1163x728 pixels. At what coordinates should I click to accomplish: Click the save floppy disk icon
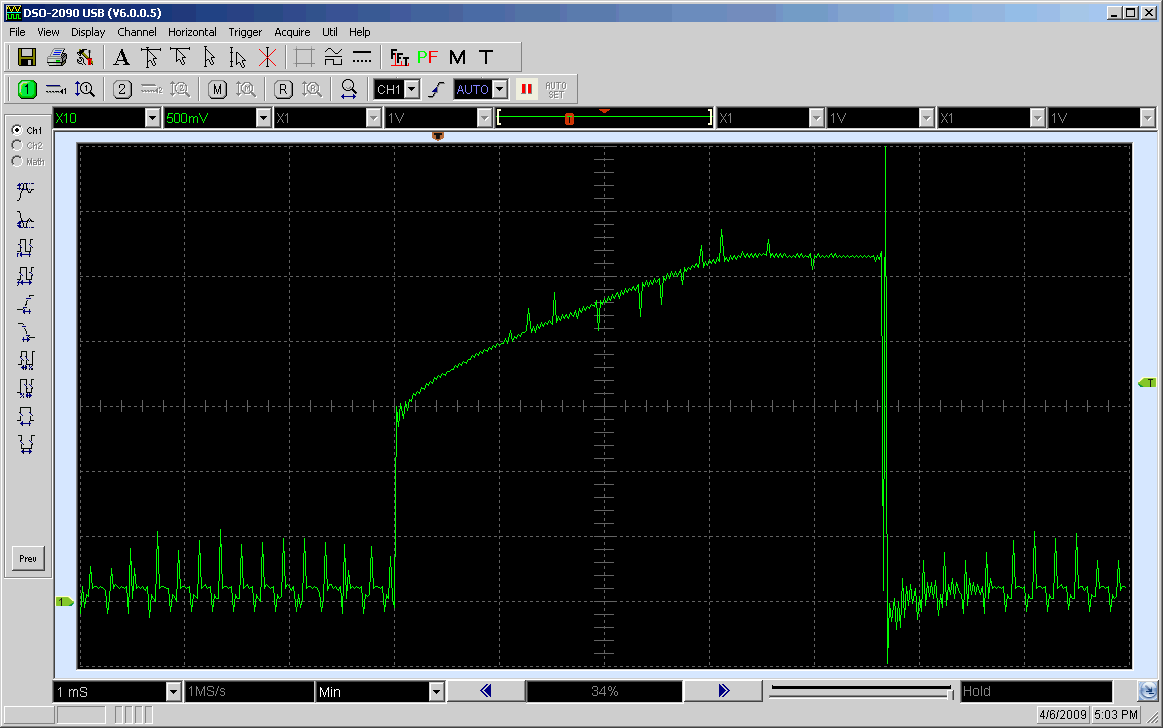27,57
